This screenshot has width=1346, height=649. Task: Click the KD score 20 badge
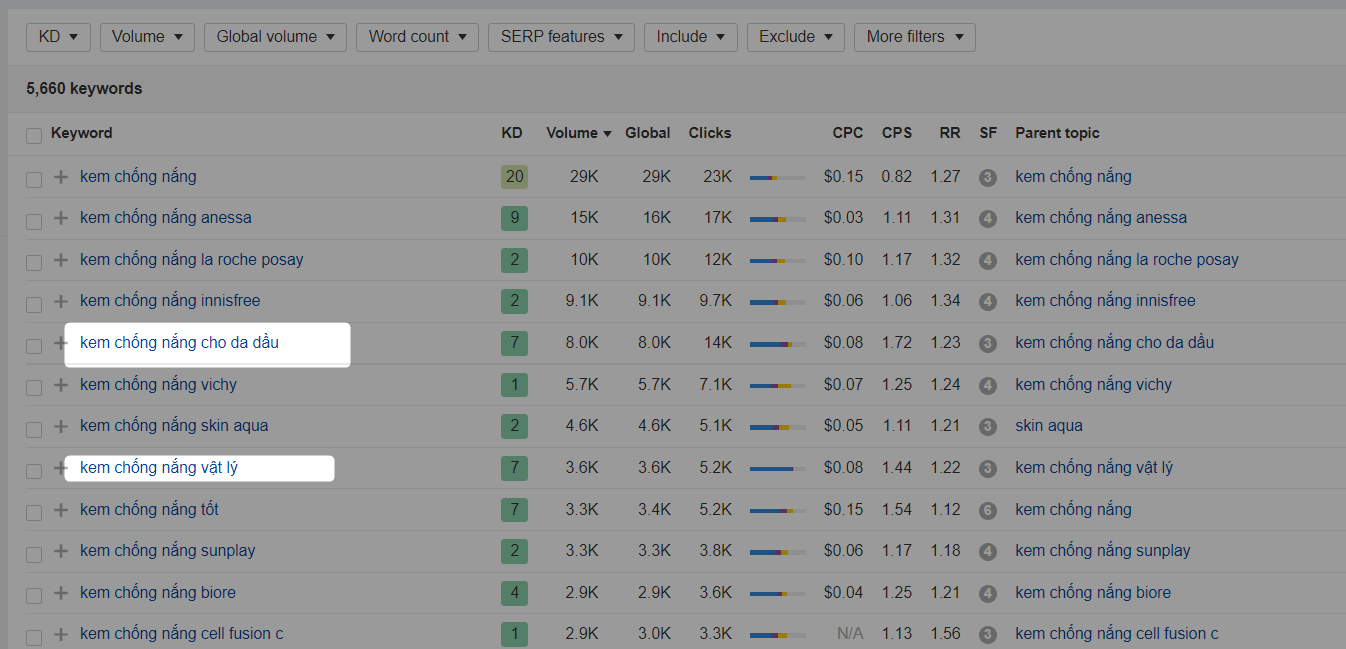[x=514, y=178]
